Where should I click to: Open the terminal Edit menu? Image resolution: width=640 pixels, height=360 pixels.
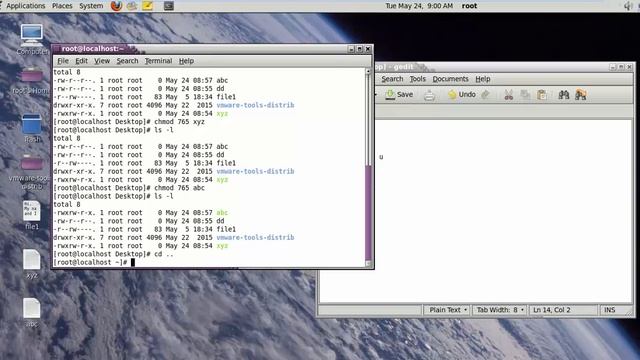(81, 61)
